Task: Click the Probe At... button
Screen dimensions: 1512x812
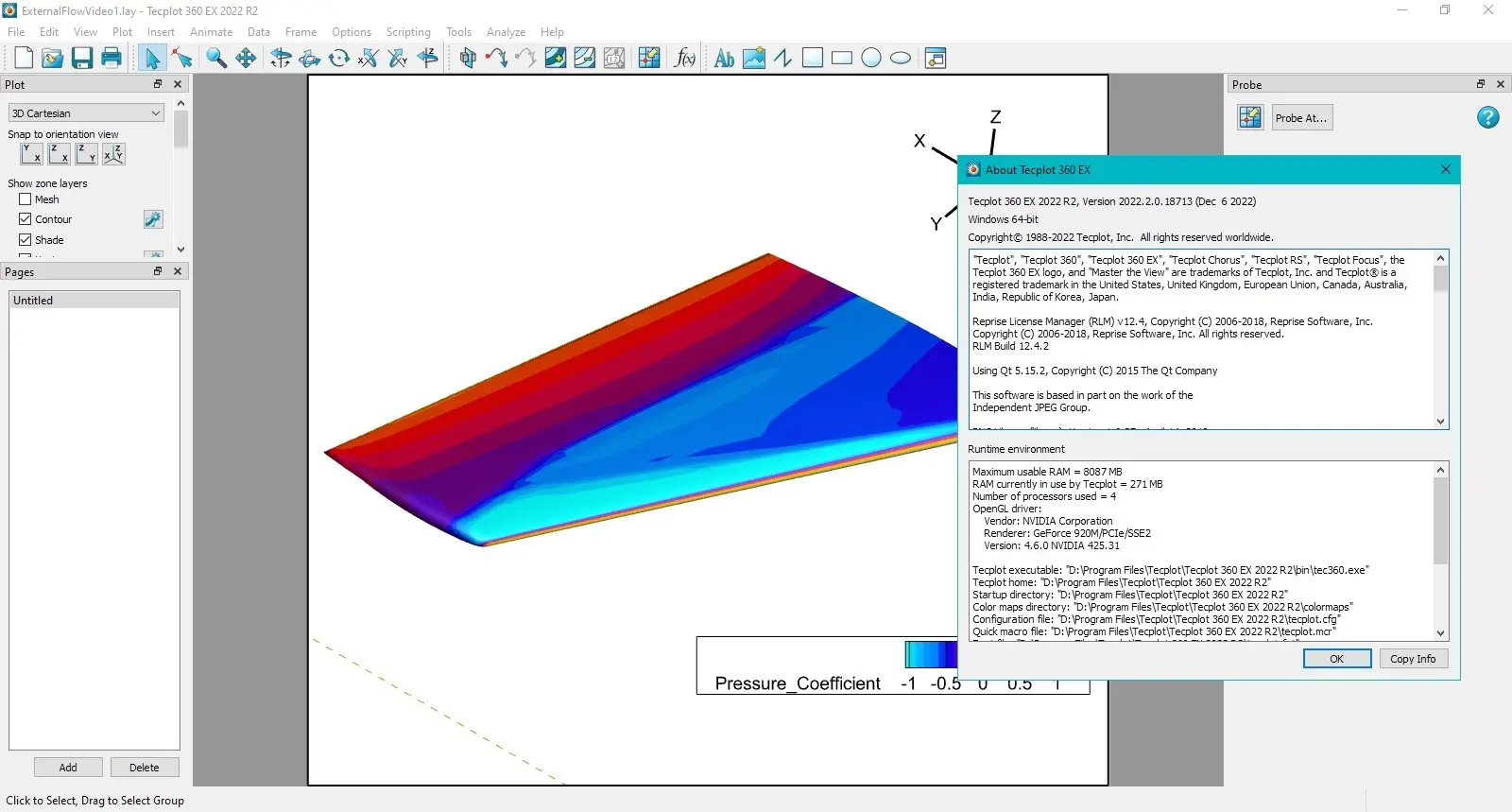Action: pyautogui.click(x=1301, y=118)
